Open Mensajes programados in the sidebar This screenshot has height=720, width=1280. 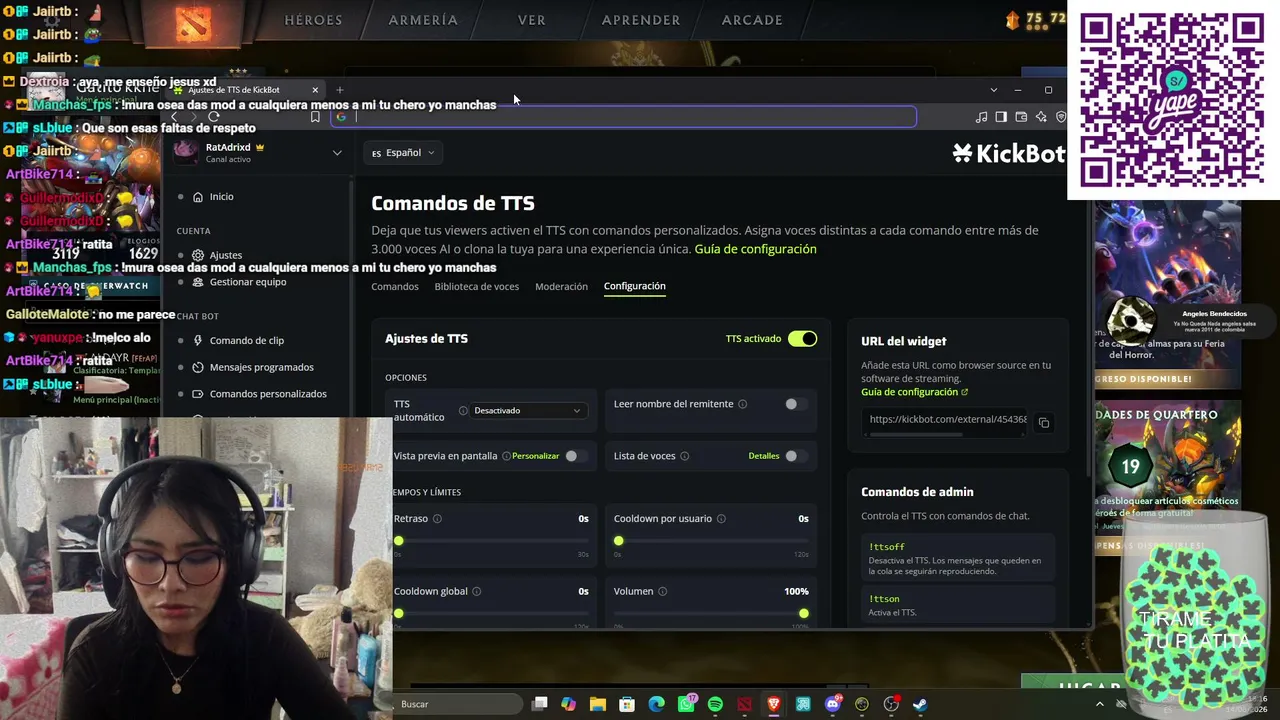(x=262, y=367)
